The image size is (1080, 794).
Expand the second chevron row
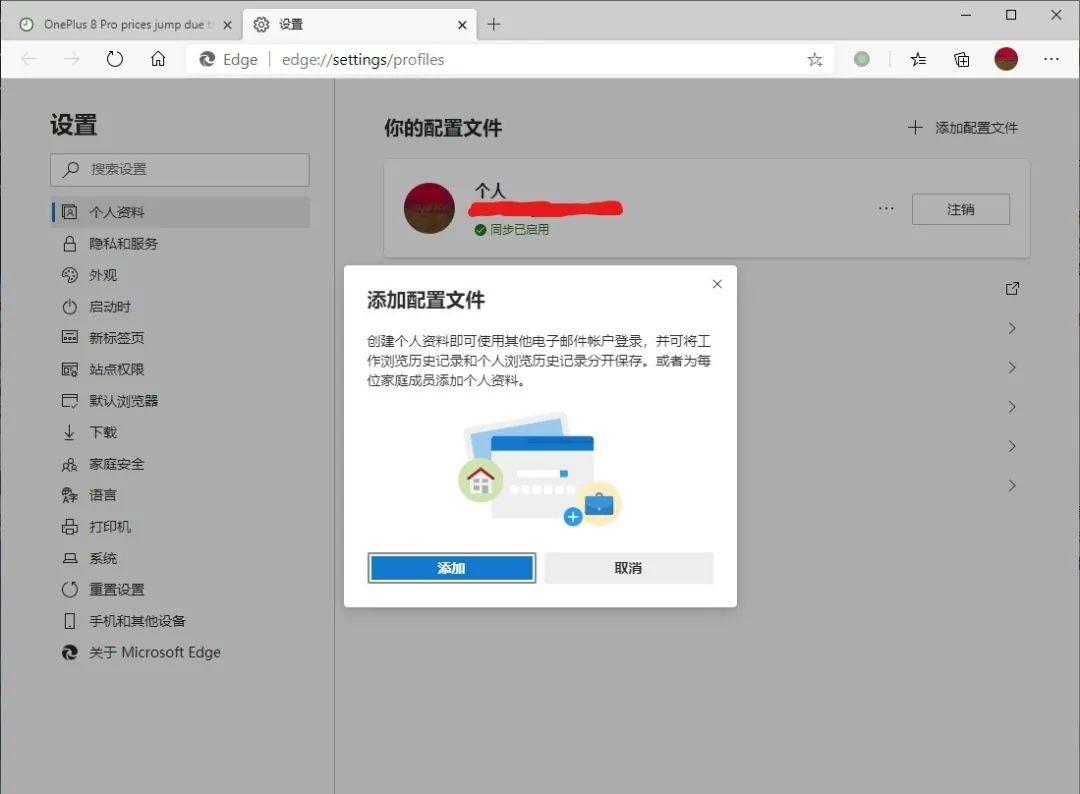click(x=1012, y=367)
